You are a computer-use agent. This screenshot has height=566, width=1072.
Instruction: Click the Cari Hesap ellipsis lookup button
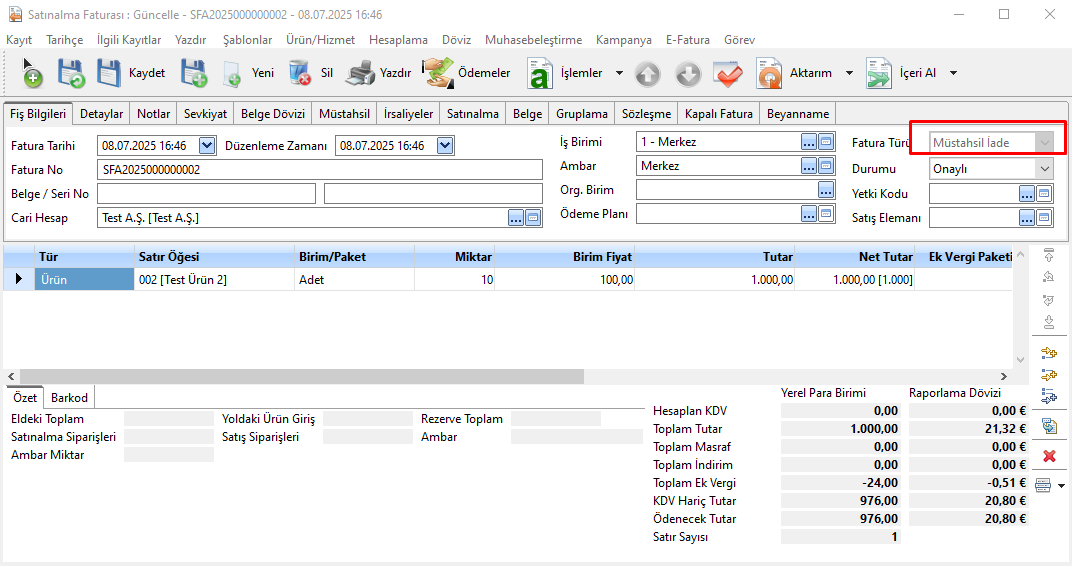(516, 217)
